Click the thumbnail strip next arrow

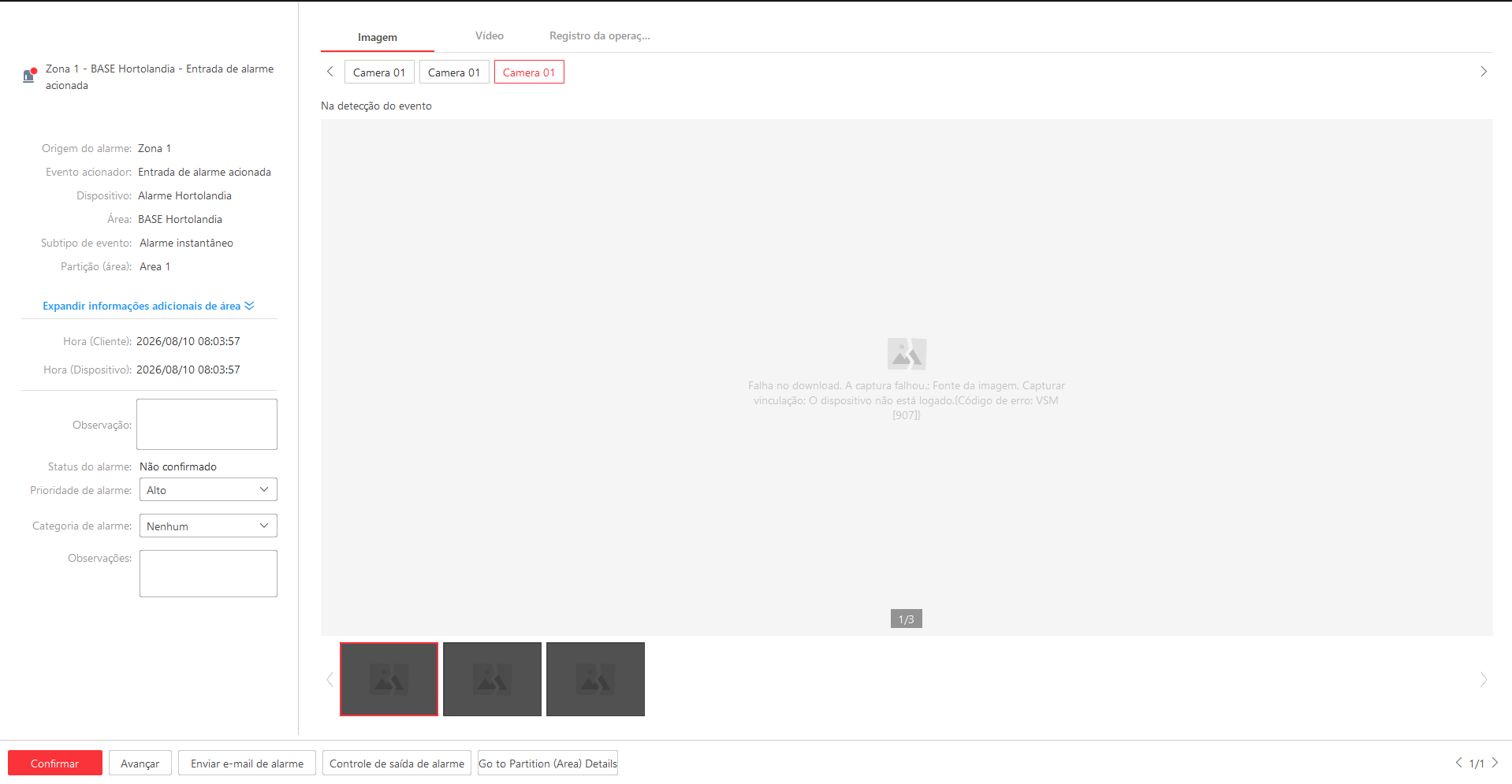[1484, 679]
